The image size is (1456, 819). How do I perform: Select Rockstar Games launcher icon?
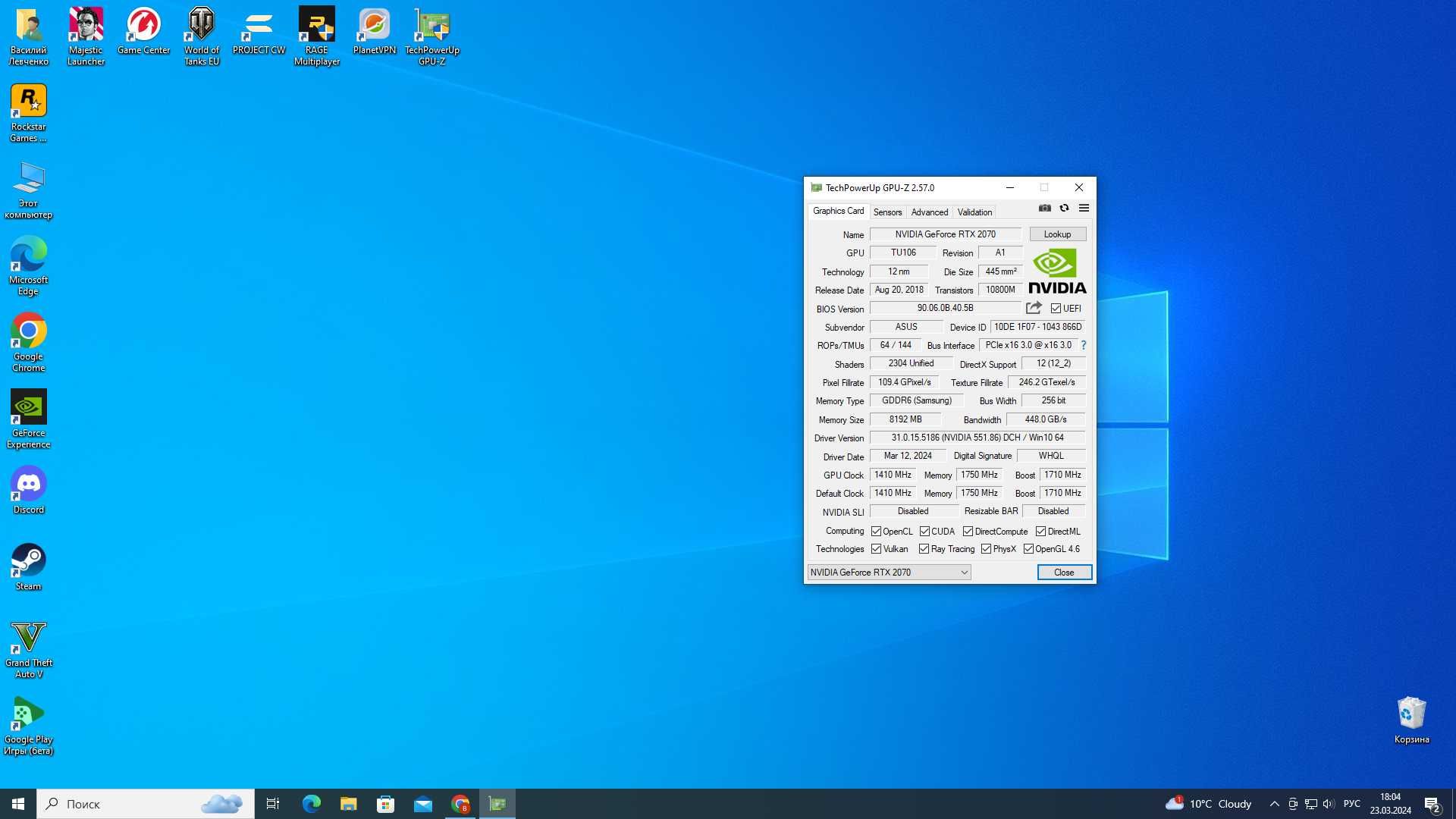(x=28, y=114)
